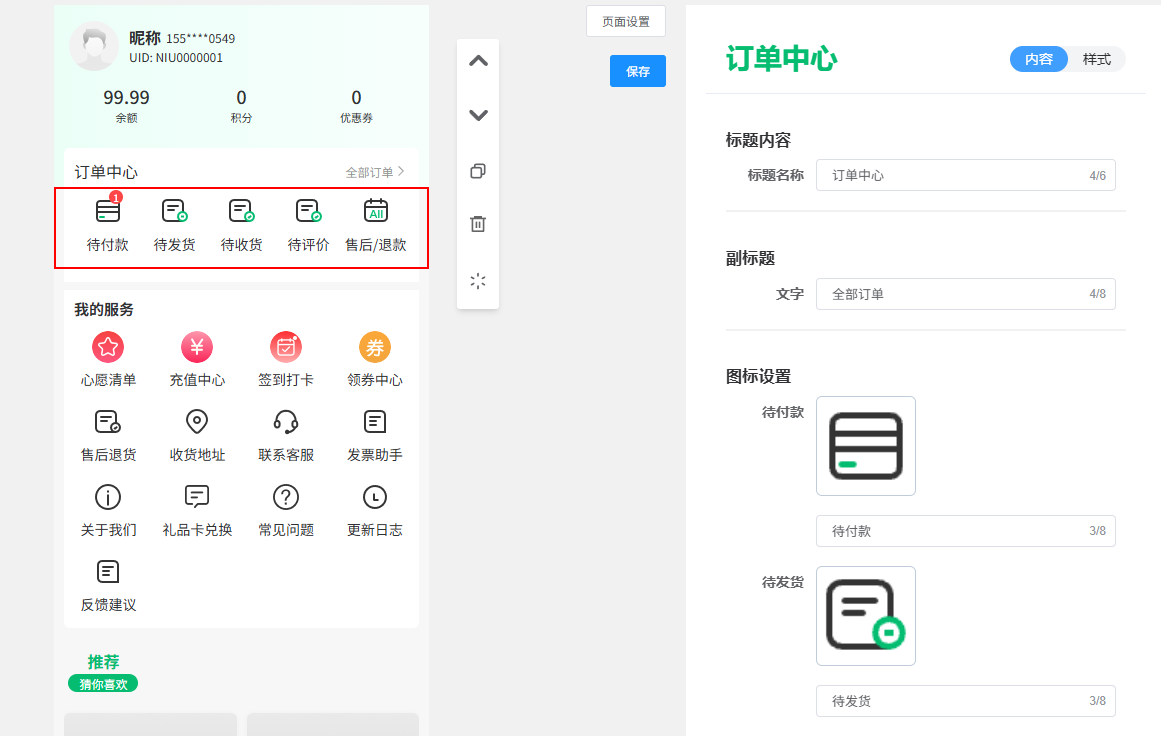Click the 待付款 order icon
Screen dimensions: 1161x736
(x=108, y=211)
